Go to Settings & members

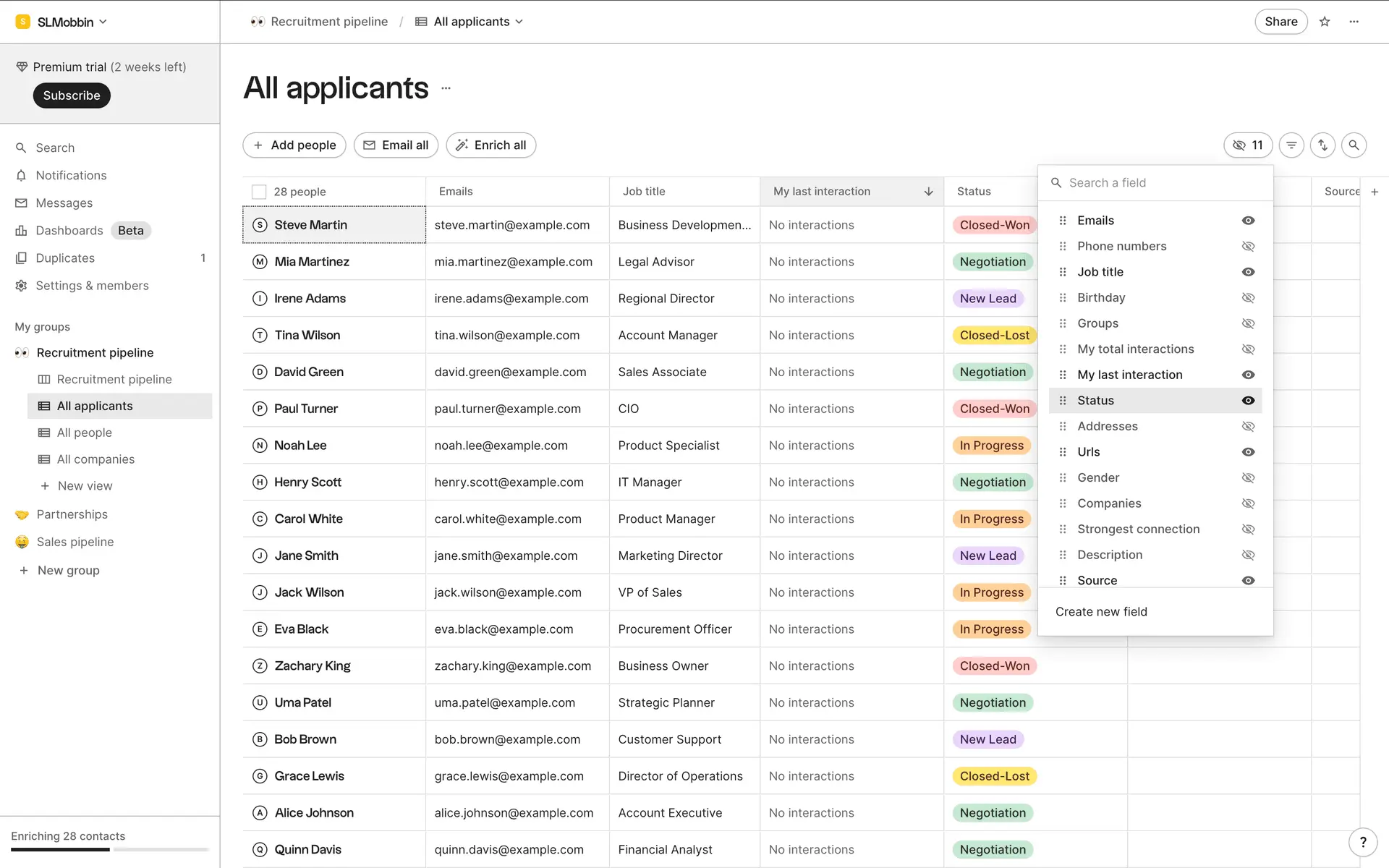click(x=92, y=286)
